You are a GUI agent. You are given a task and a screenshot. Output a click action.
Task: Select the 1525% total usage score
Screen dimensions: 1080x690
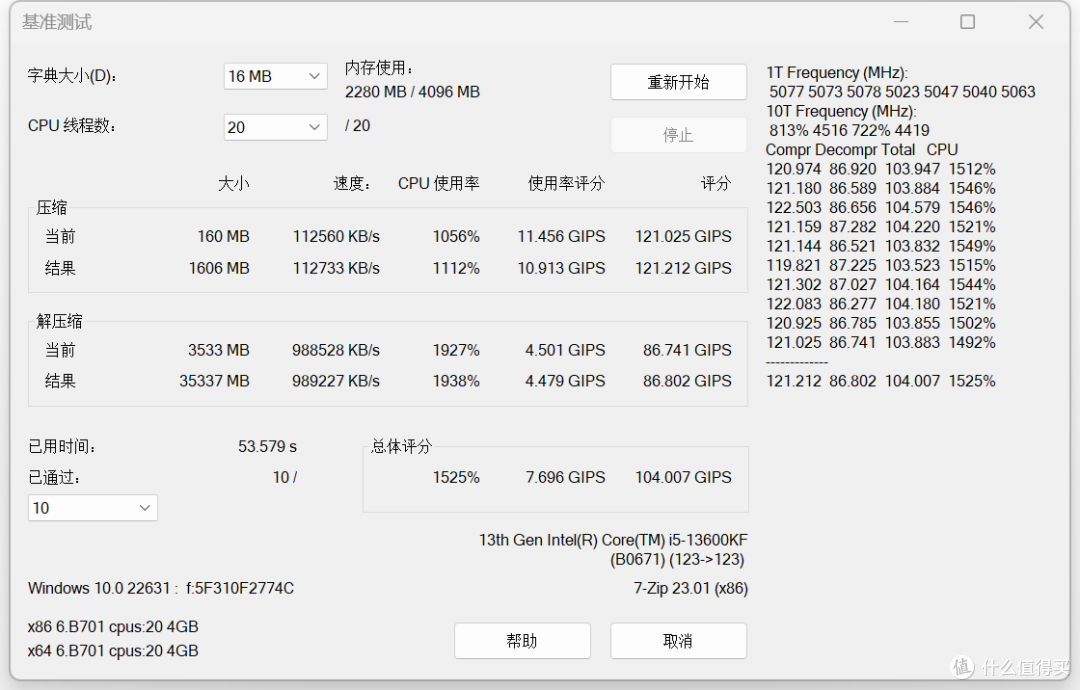tap(457, 477)
